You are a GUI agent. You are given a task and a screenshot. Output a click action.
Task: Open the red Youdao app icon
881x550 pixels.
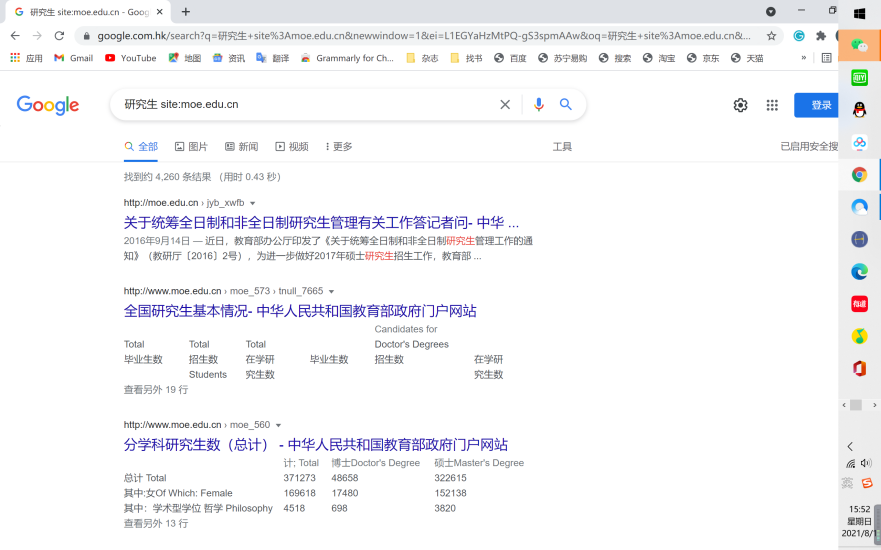(x=859, y=304)
